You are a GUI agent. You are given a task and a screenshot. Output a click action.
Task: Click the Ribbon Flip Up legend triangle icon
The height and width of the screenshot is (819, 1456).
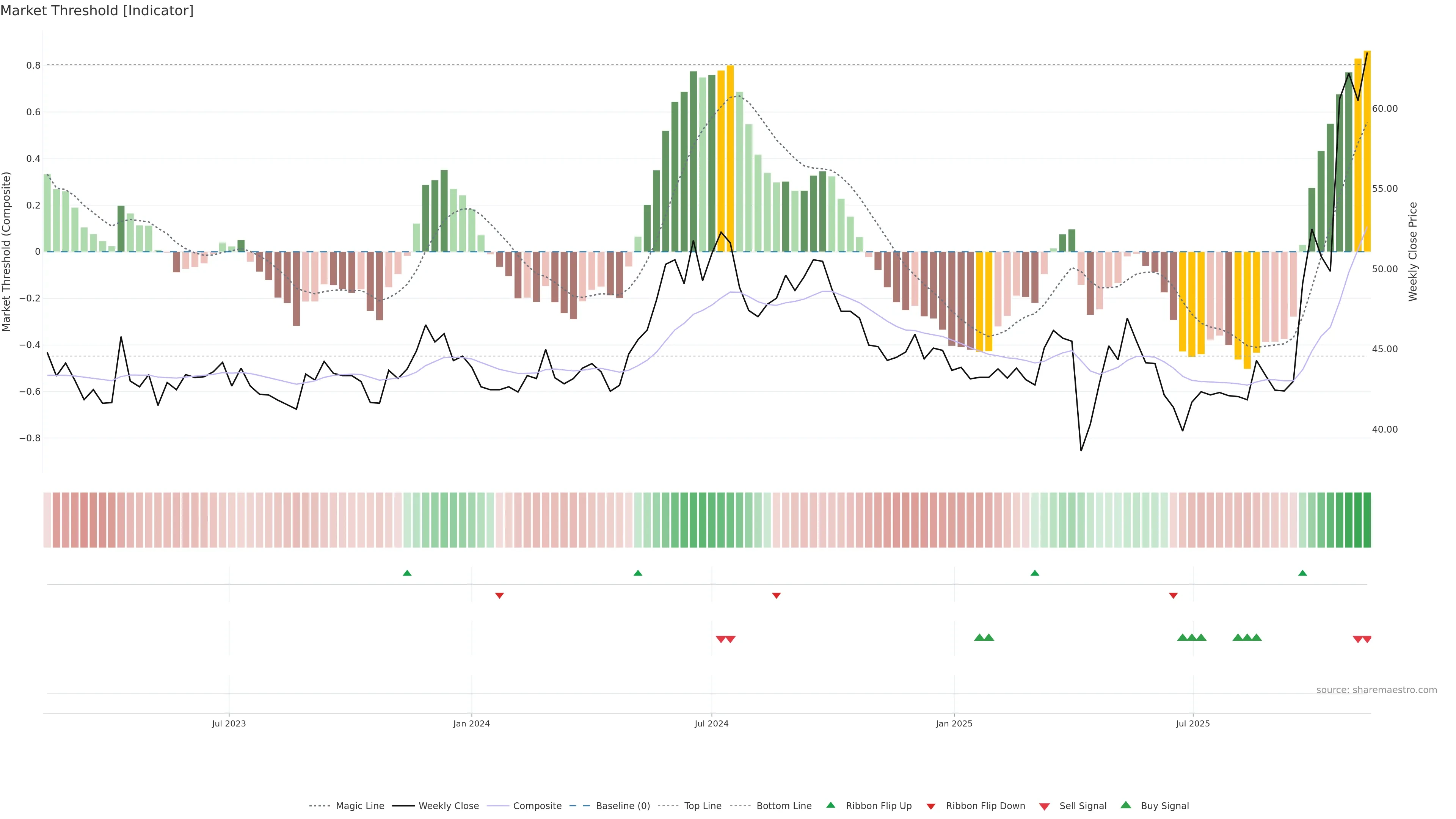[830, 805]
